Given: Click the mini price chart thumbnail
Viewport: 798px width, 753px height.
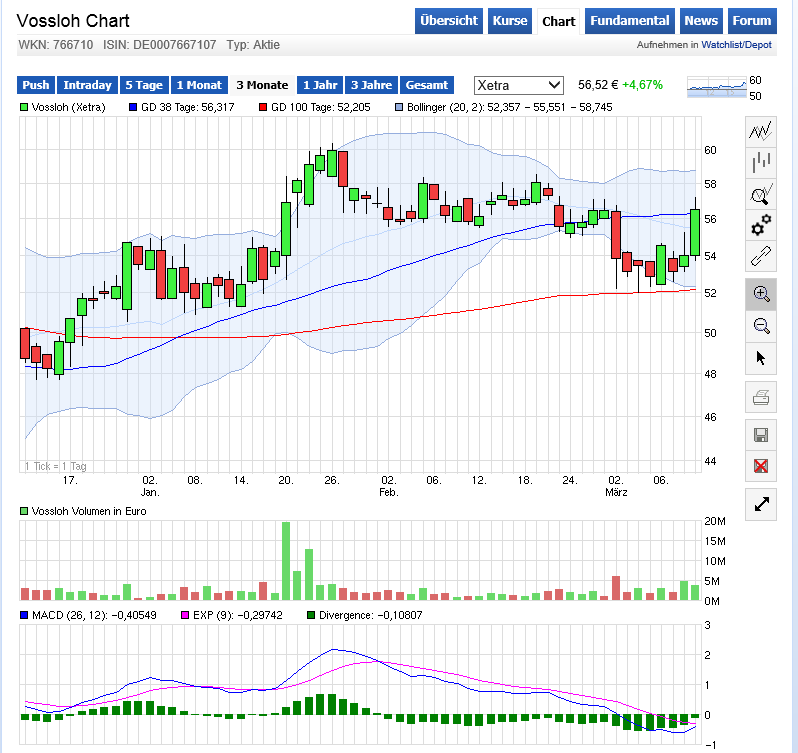Looking at the screenshot, I should 717,88.
